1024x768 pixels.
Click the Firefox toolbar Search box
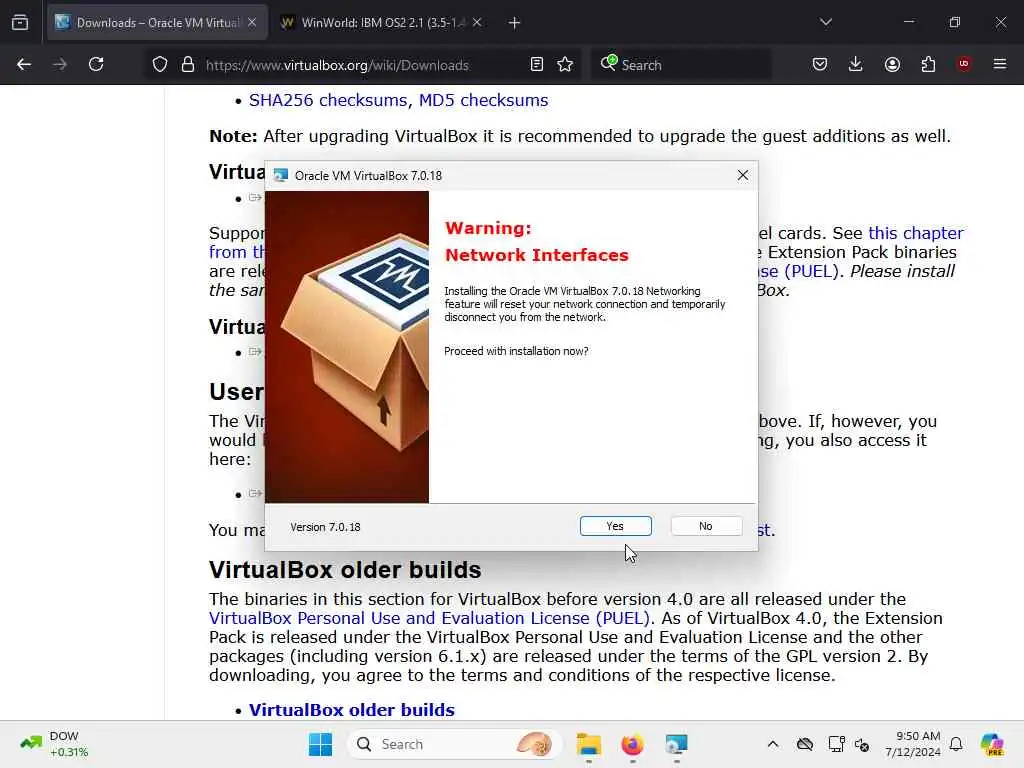(682, 65)
